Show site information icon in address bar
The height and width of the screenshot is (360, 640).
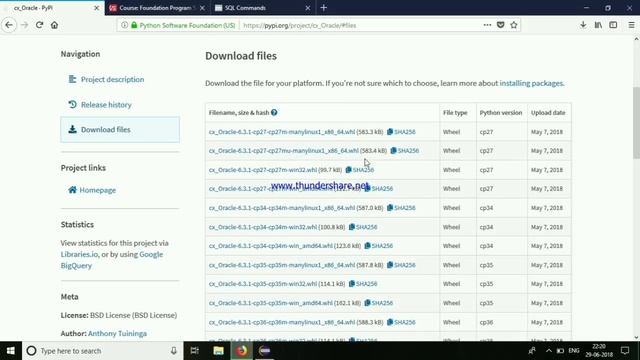click(x=124, y=25)
